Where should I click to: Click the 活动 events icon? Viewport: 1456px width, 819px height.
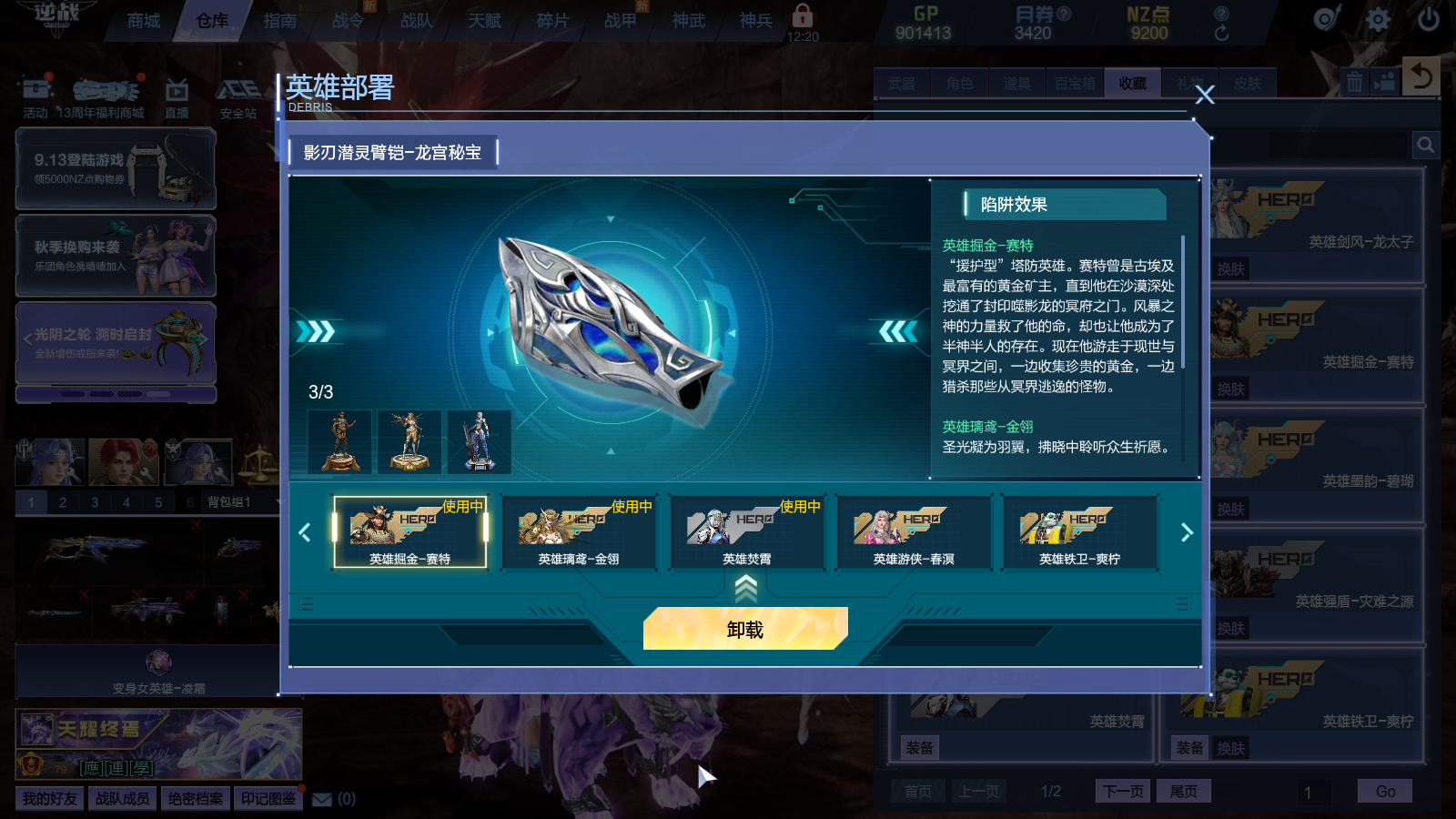35,98
